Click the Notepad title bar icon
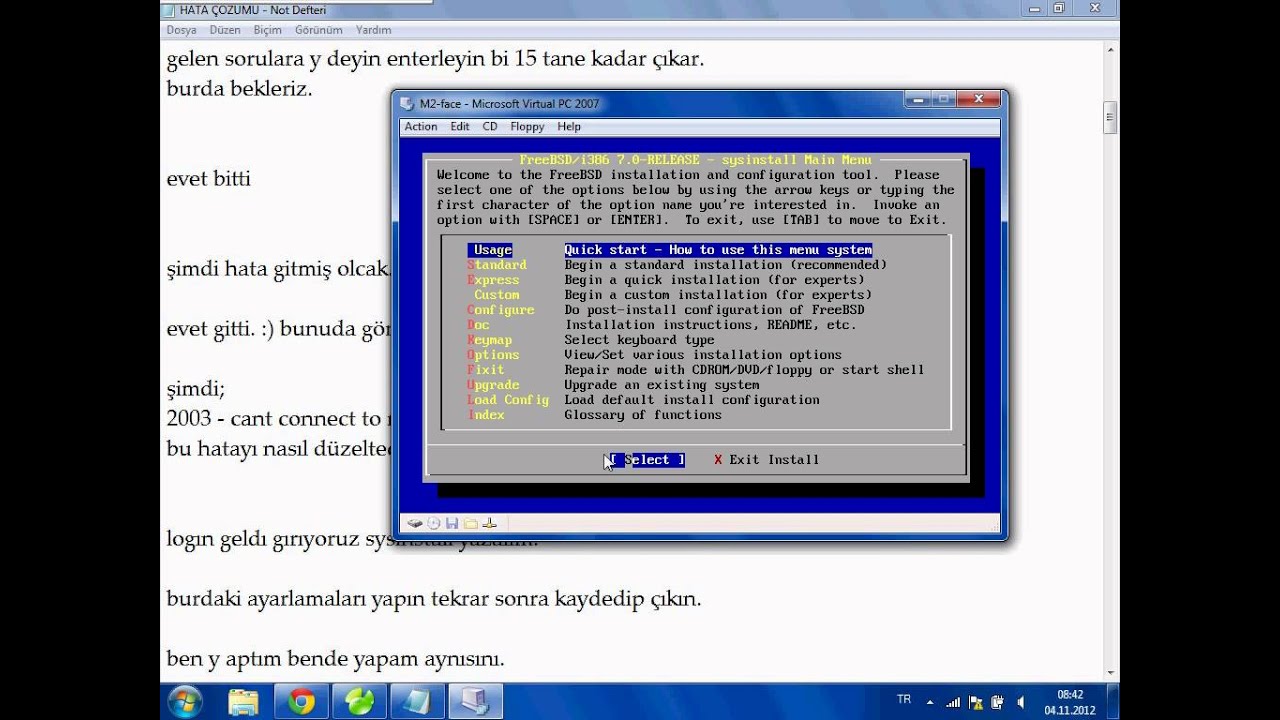This screenshot has width=1280, height=720. tap(169, 10)
